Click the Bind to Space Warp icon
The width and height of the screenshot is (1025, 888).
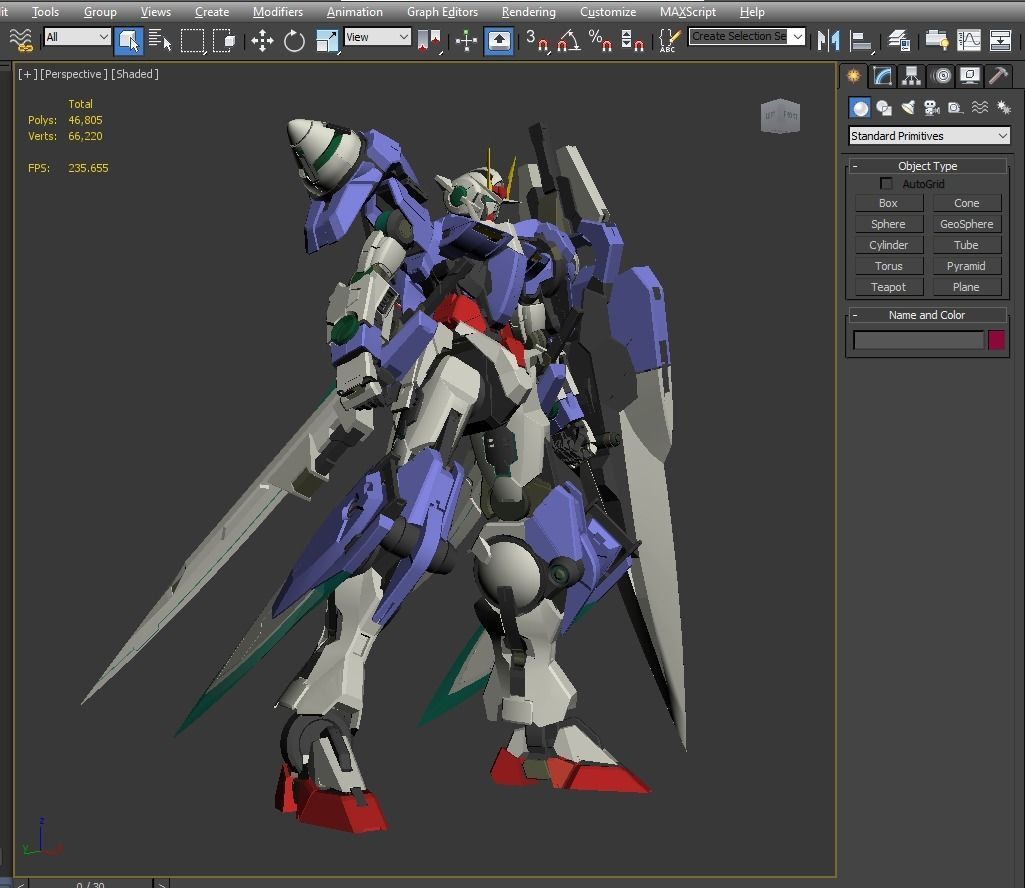coord(21,41)
